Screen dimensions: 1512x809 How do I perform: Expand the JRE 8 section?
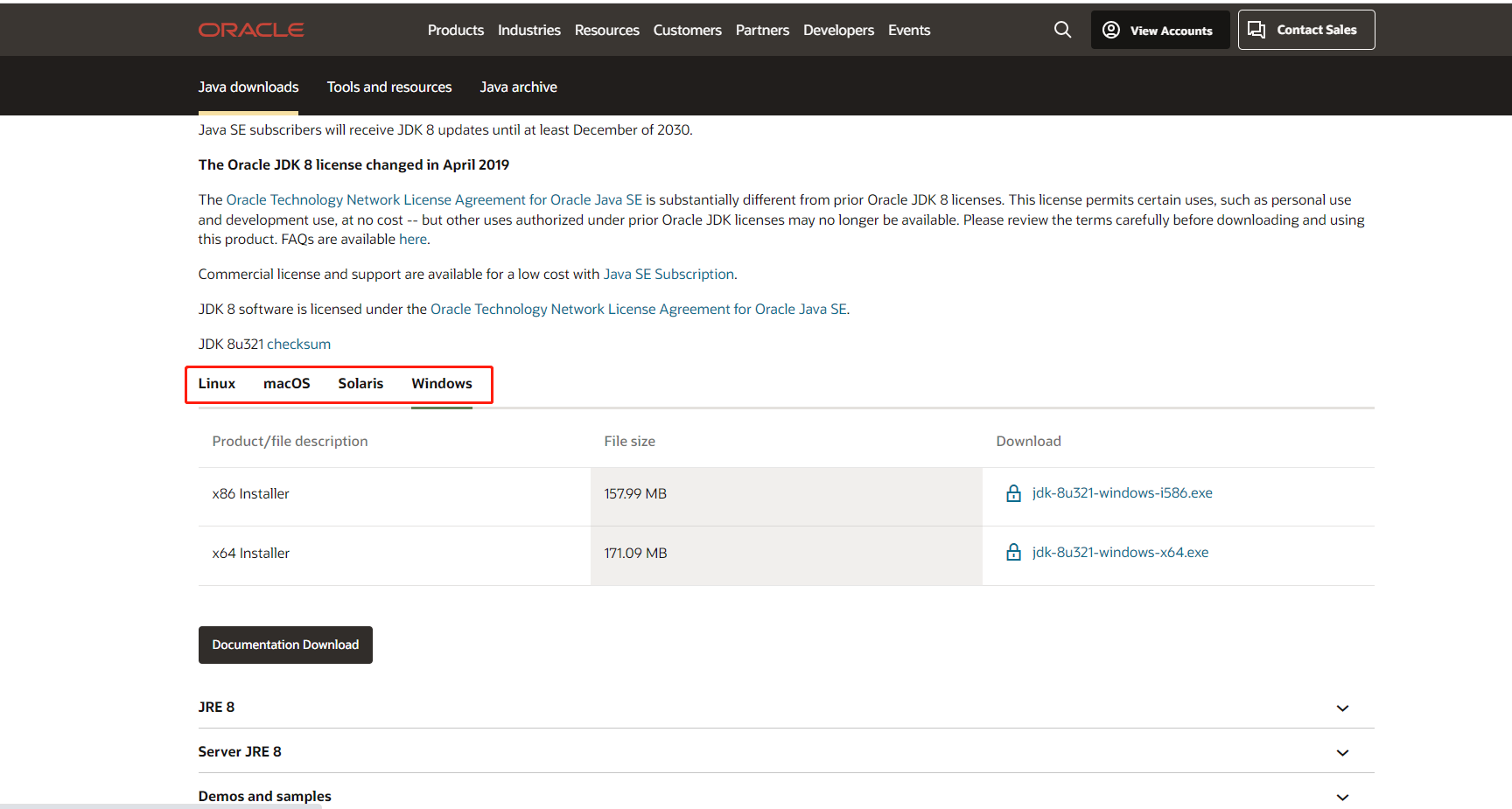click(1343, 708)
